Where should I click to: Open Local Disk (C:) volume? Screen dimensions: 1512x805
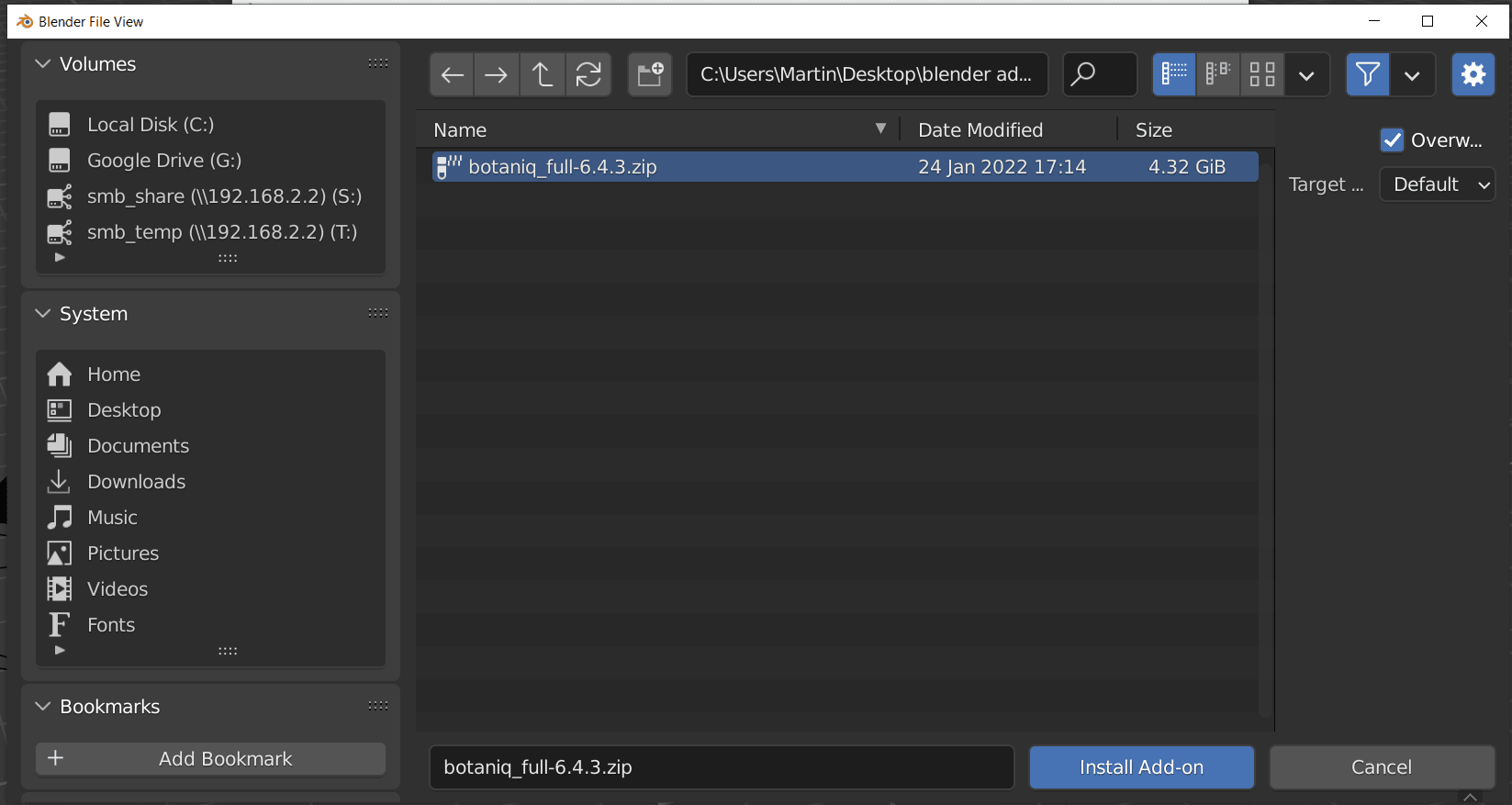coord(210,125)
